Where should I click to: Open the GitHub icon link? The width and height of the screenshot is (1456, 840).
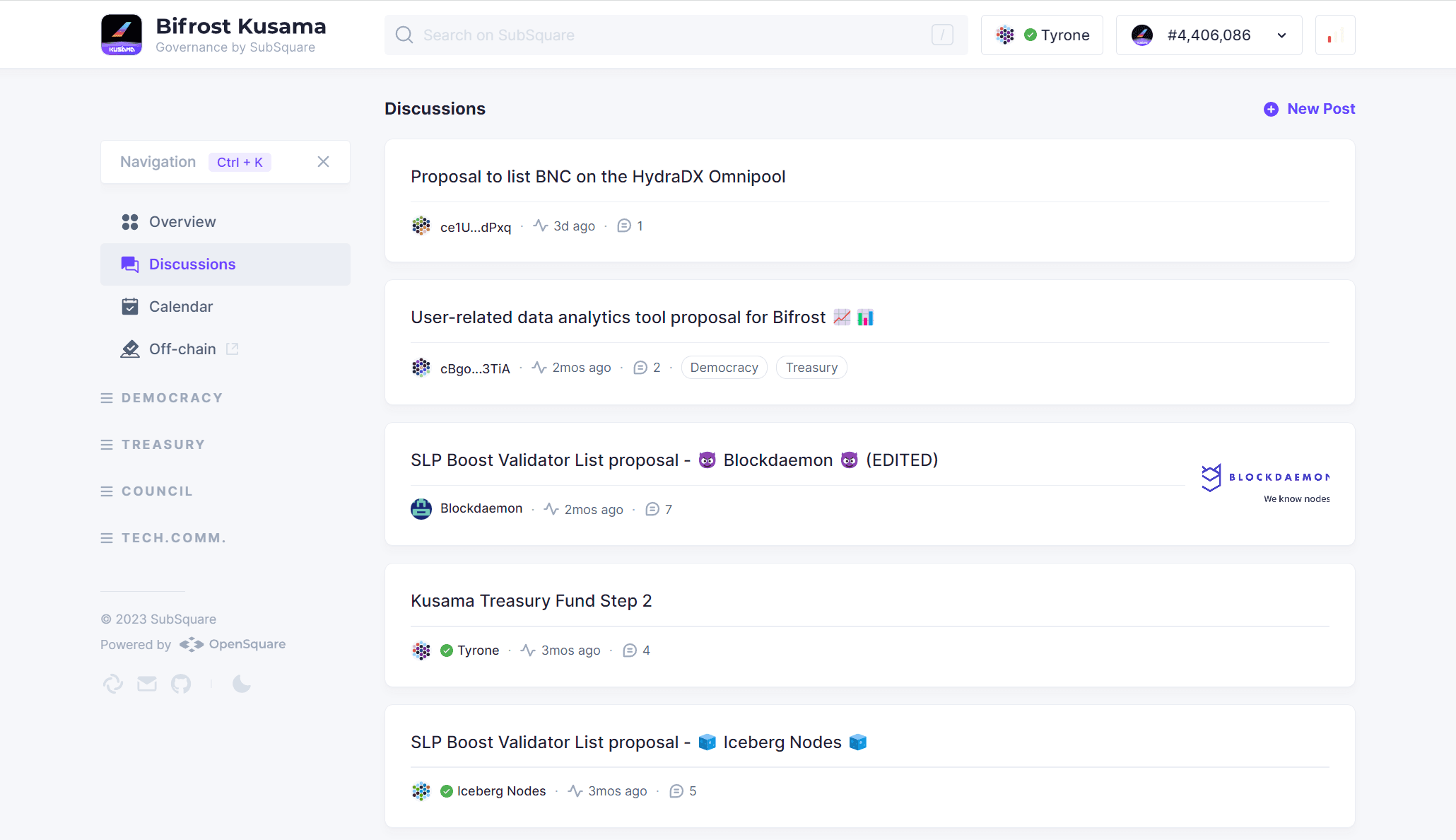click(x=181, y=684)
